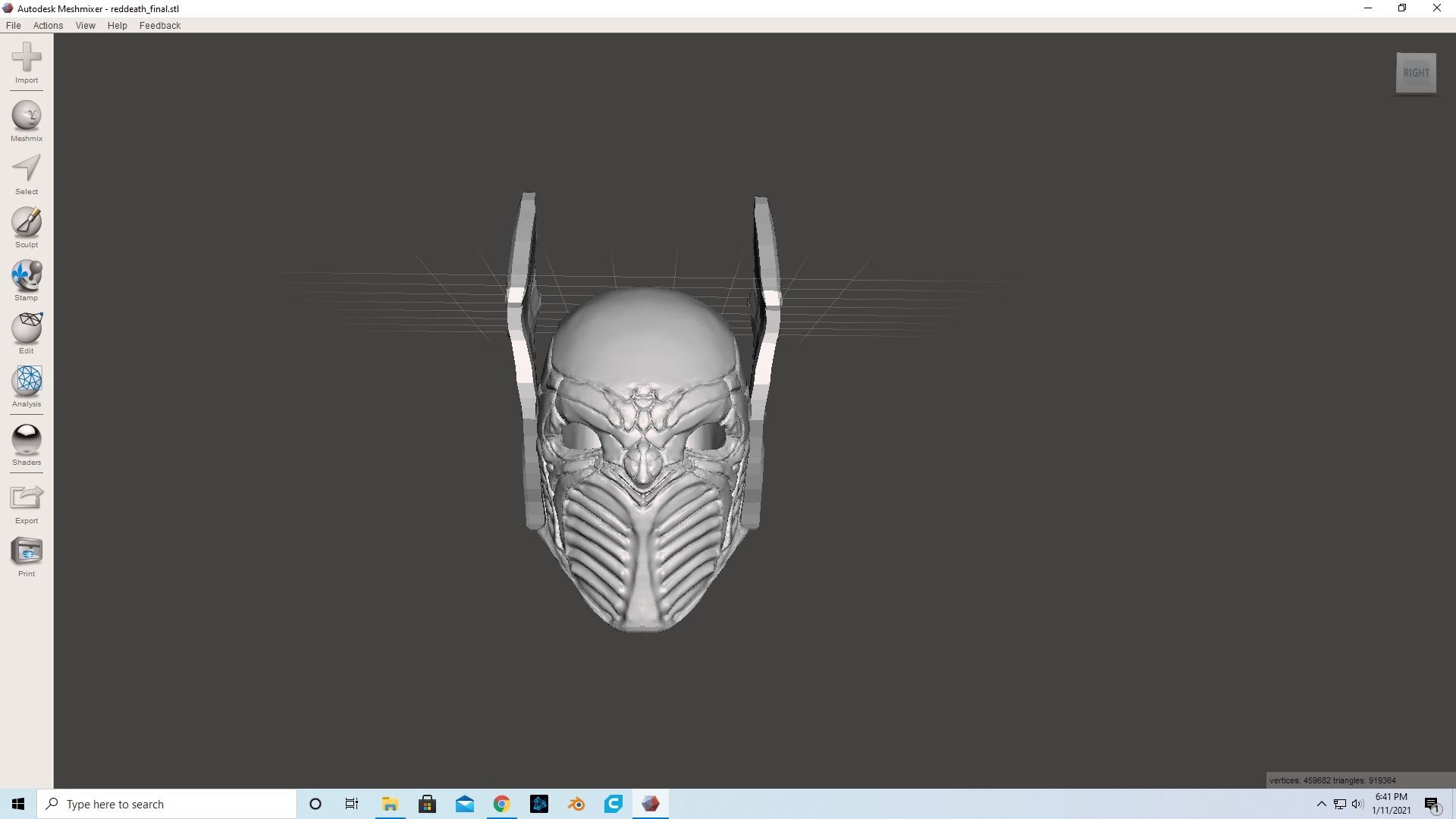Screen dimensions: 1456x819
Task: Open the Windows Start menu
Action: tap(18, 804)
